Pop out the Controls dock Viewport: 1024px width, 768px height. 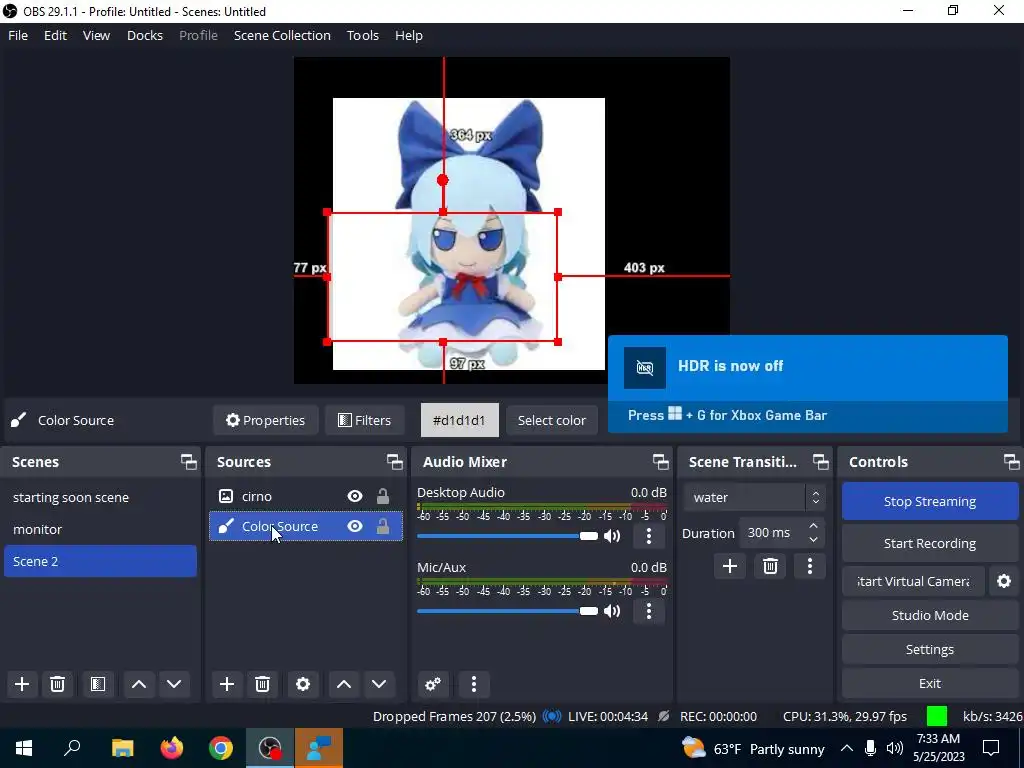pos(1012,462)
